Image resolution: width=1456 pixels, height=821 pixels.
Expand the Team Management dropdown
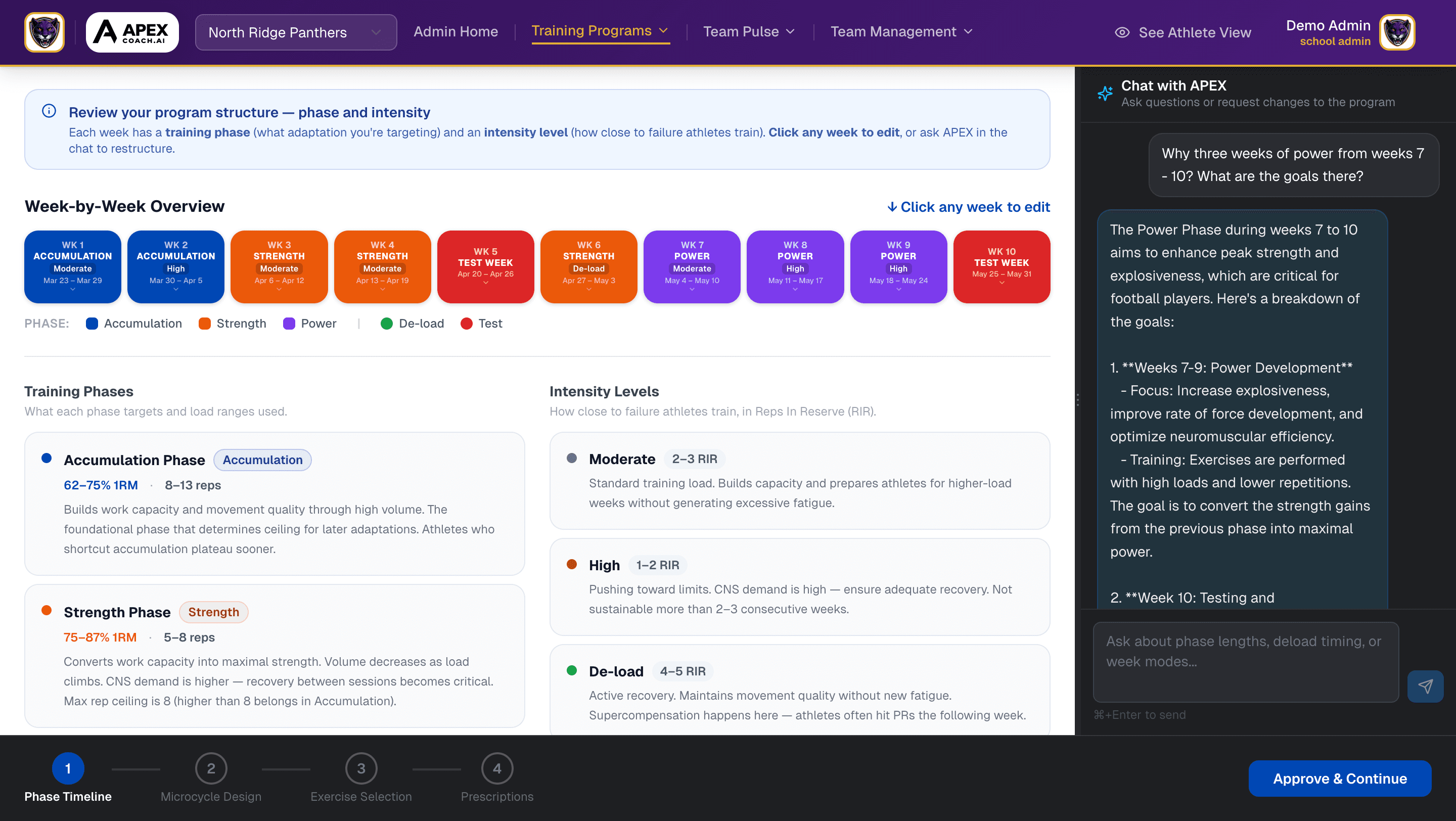coord(901,32)
